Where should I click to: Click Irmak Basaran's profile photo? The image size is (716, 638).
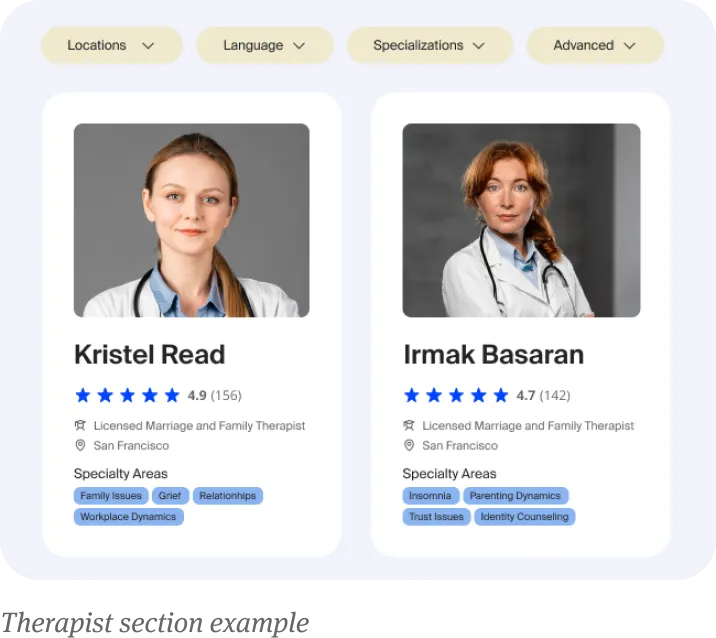(x=521, y=220)
